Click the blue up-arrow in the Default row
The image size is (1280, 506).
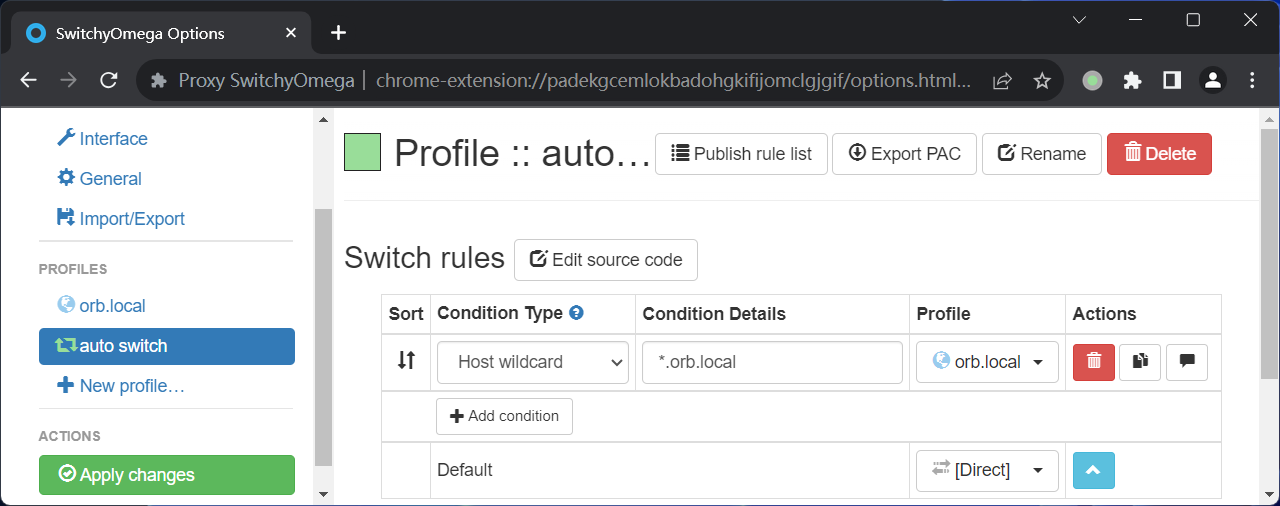1094,470
